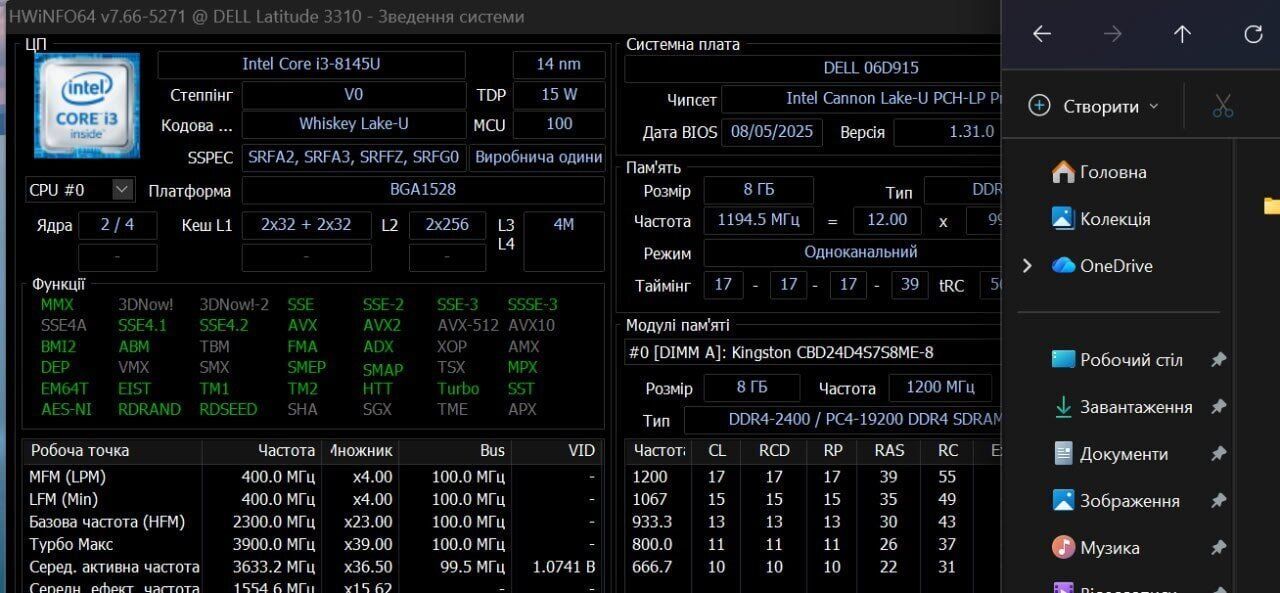
Task: Open the Зображення folder
Action: coord(1129,501)
